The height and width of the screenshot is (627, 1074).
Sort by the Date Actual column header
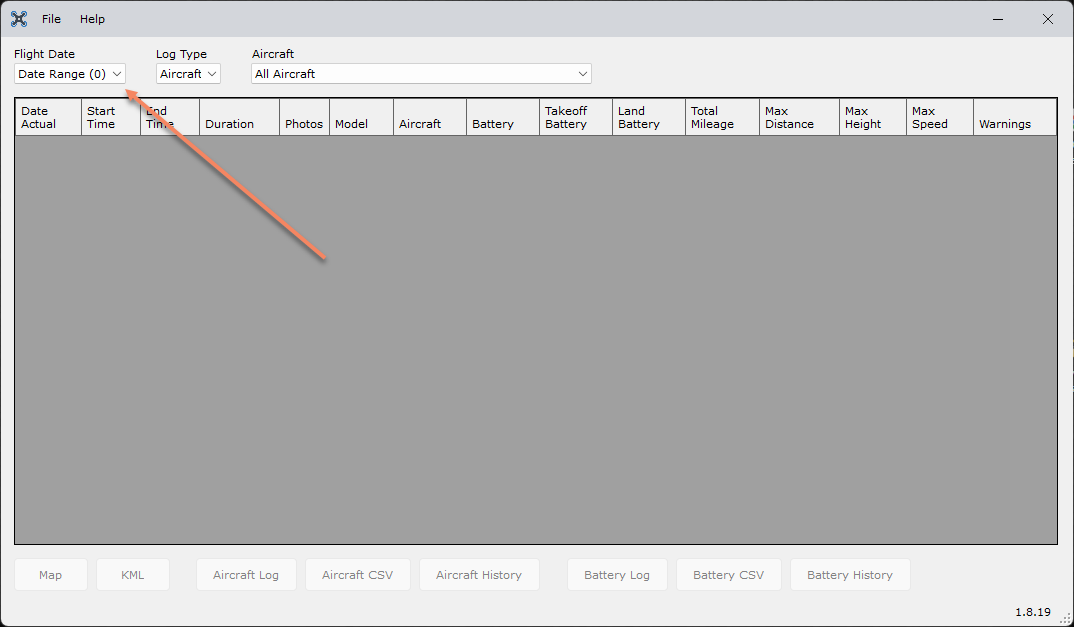pyautogui.click(x=47, y=117)
